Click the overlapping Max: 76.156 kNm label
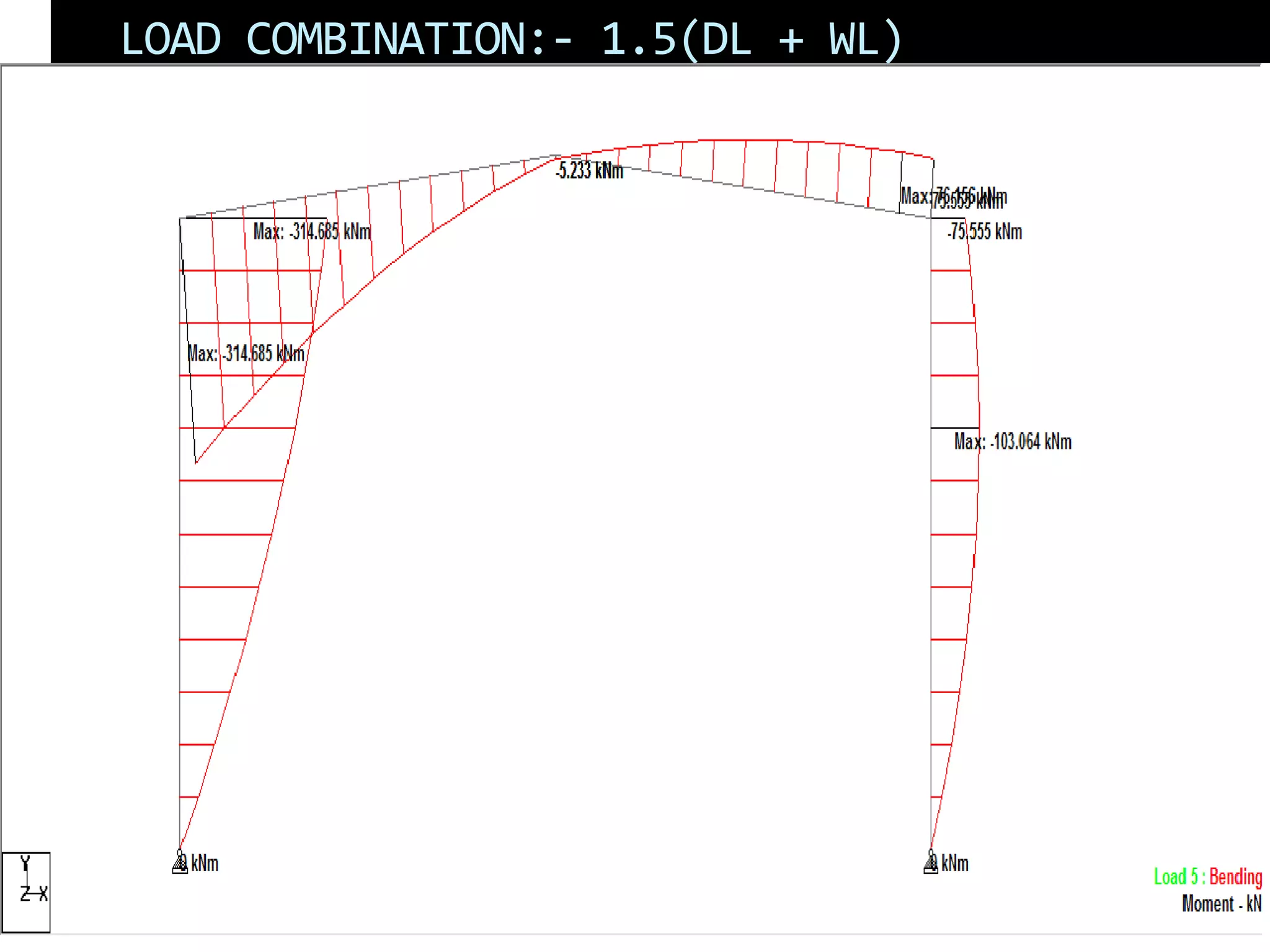This screenshot has height=952, width=1270. click(954, 196)
